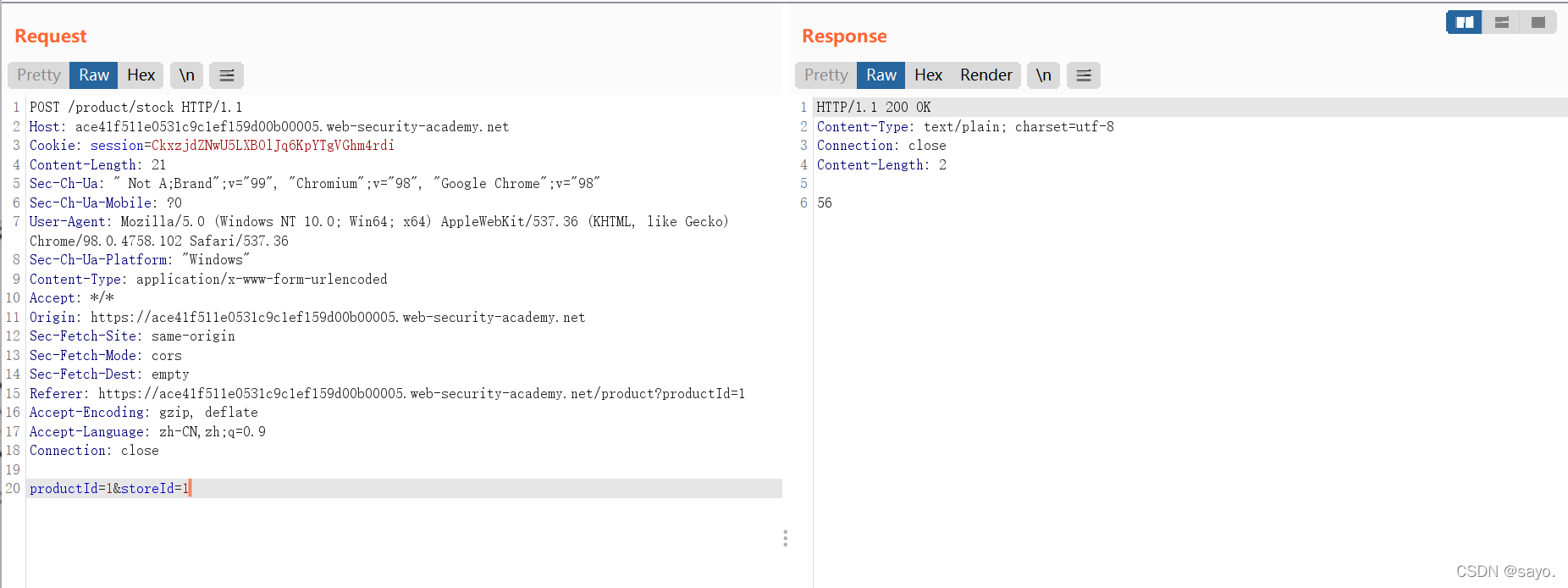The image size is (1568, 588).
Task: Click the Sec-Ch-Ua header line
Action: [x=315, y=184]
